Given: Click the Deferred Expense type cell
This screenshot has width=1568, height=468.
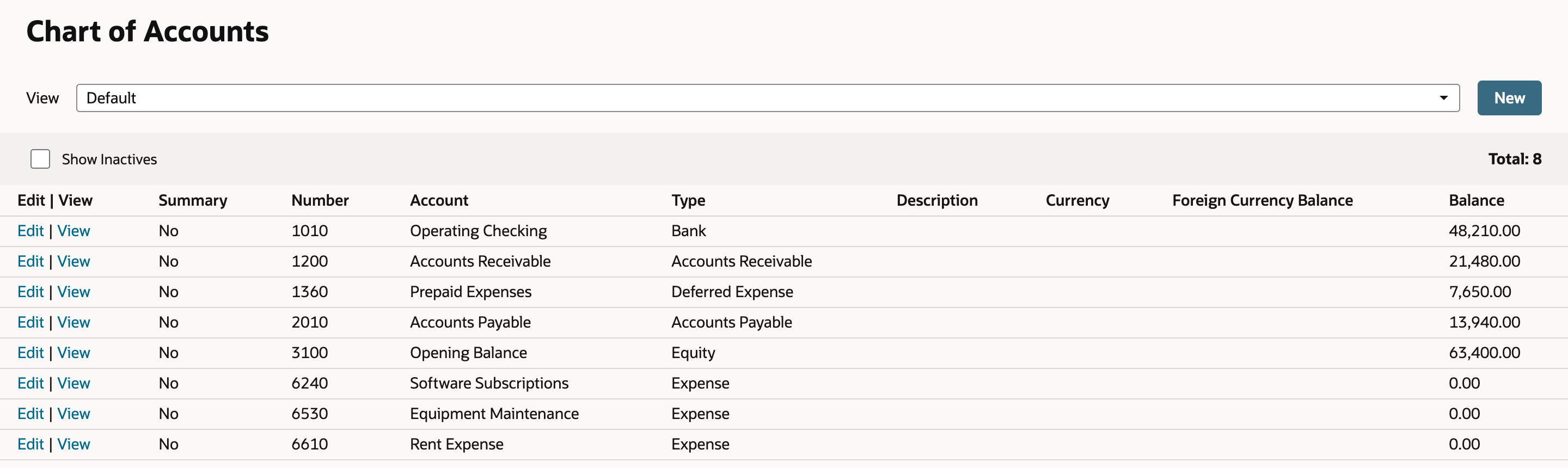Looking at the screenshot, I should pos(732,292).
